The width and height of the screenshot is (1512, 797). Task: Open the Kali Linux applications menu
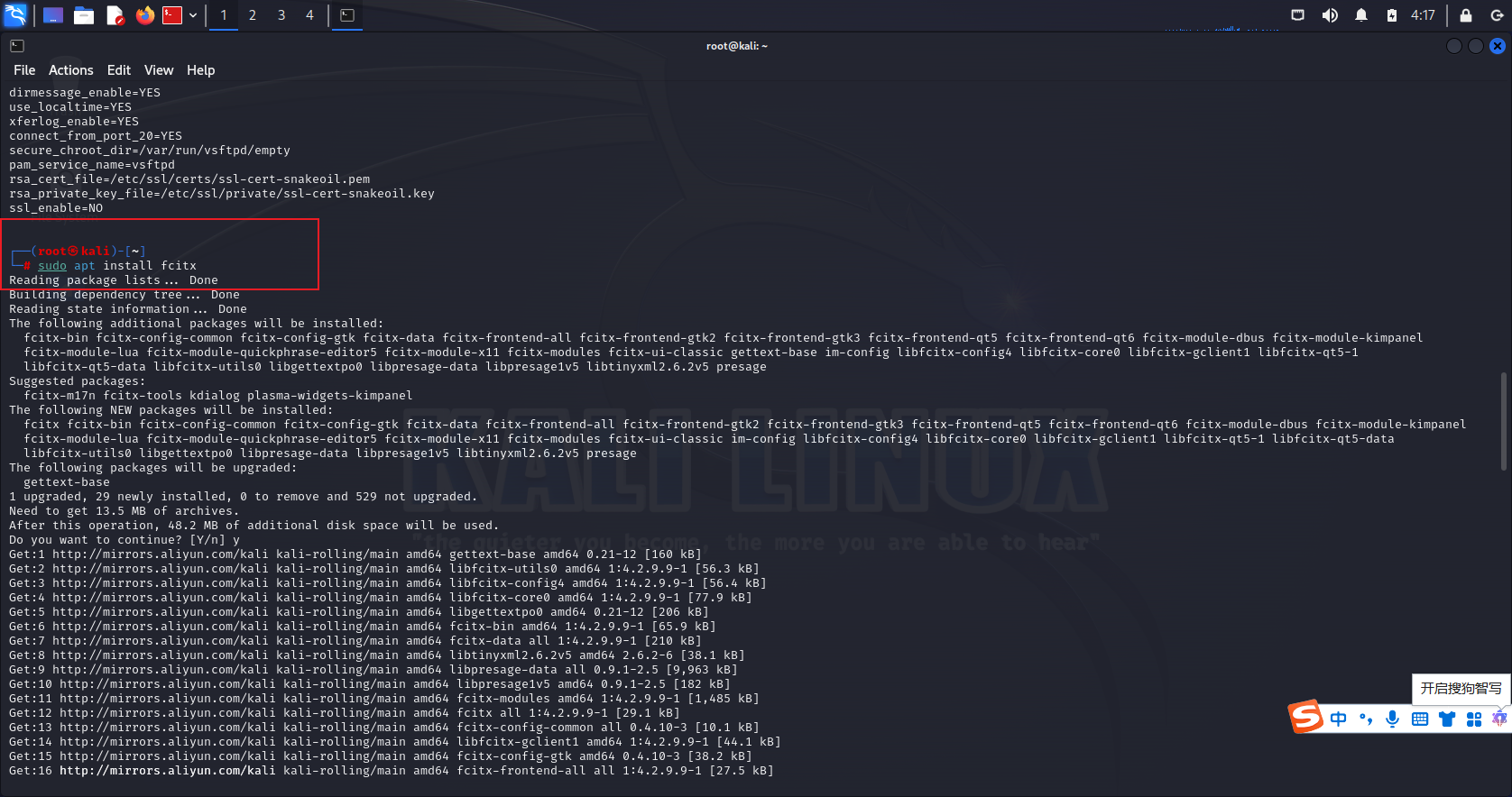(15, 14)
